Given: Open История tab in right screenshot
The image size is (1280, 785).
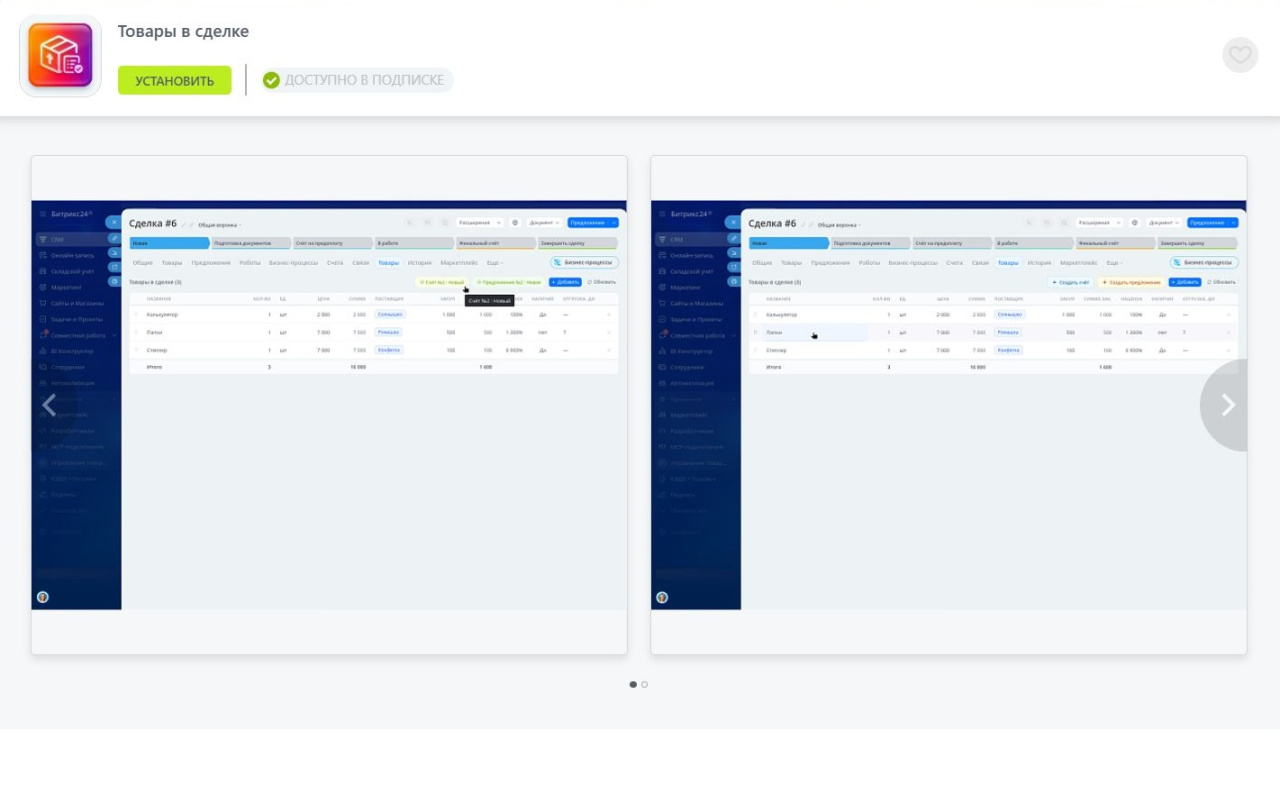Looking at the screenshot, I should pyautogui.click(x=1039, y=263).
